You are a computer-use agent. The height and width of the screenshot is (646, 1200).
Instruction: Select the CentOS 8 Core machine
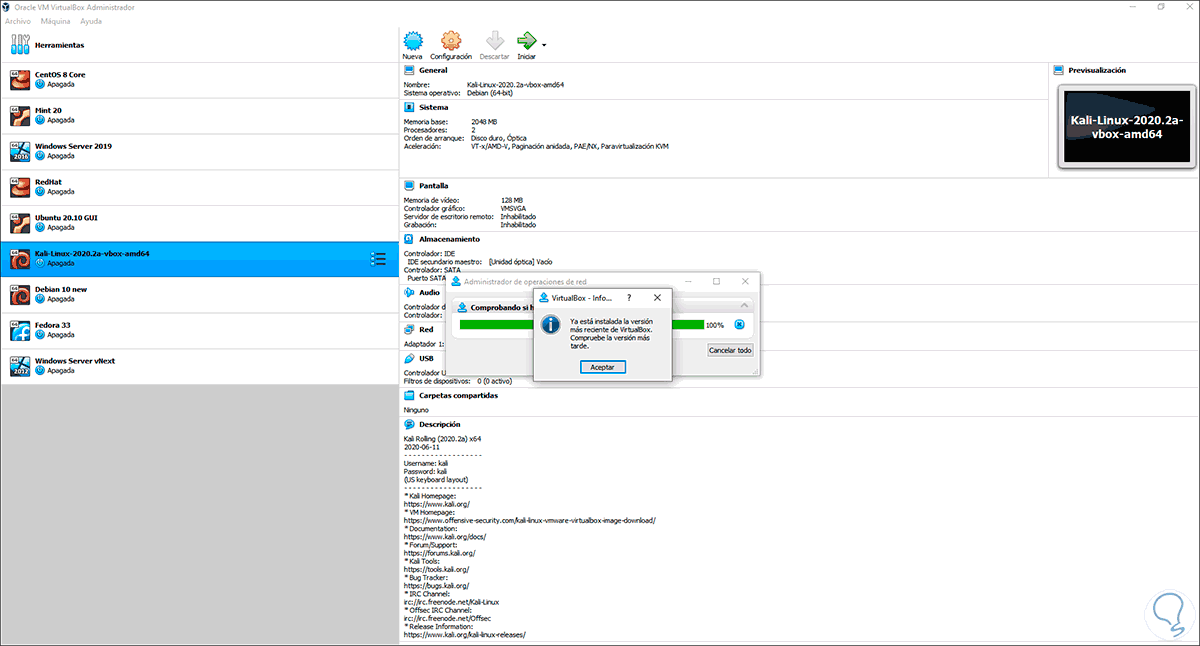pyautogui.click(x=200, y=80)
